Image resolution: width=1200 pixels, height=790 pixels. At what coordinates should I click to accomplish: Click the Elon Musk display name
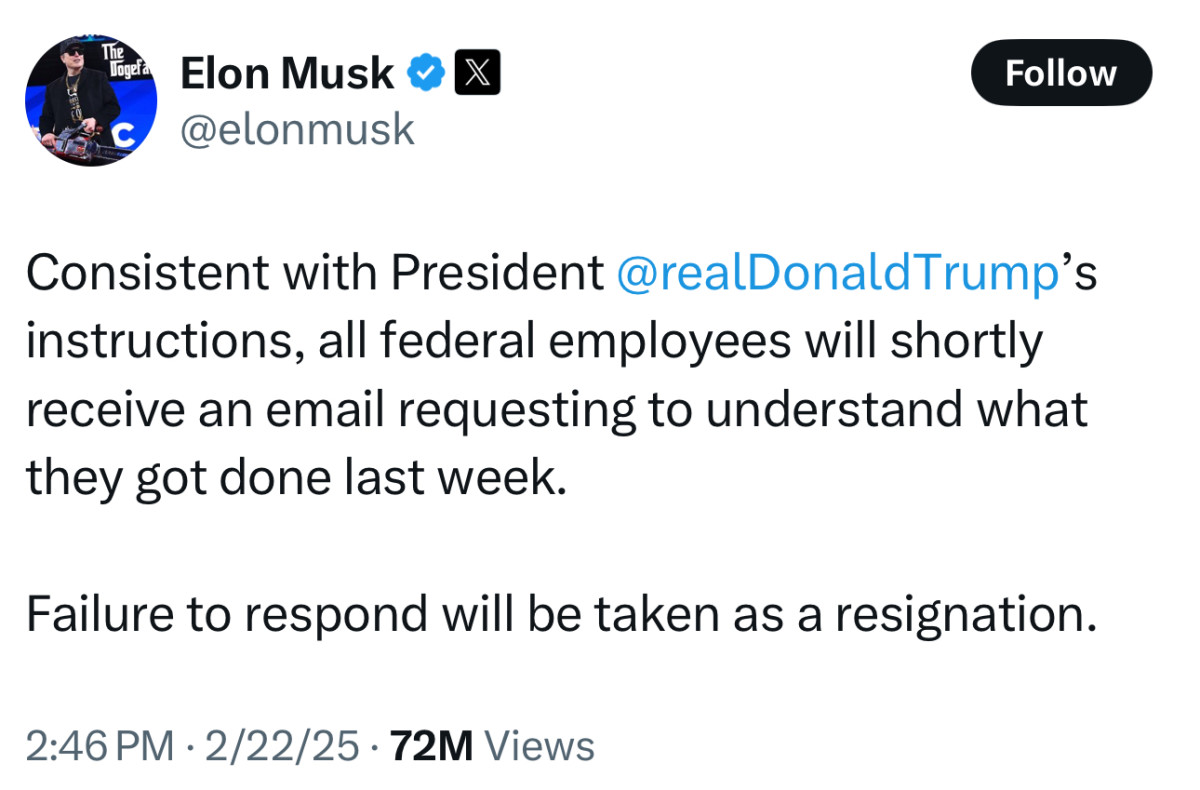287,73
